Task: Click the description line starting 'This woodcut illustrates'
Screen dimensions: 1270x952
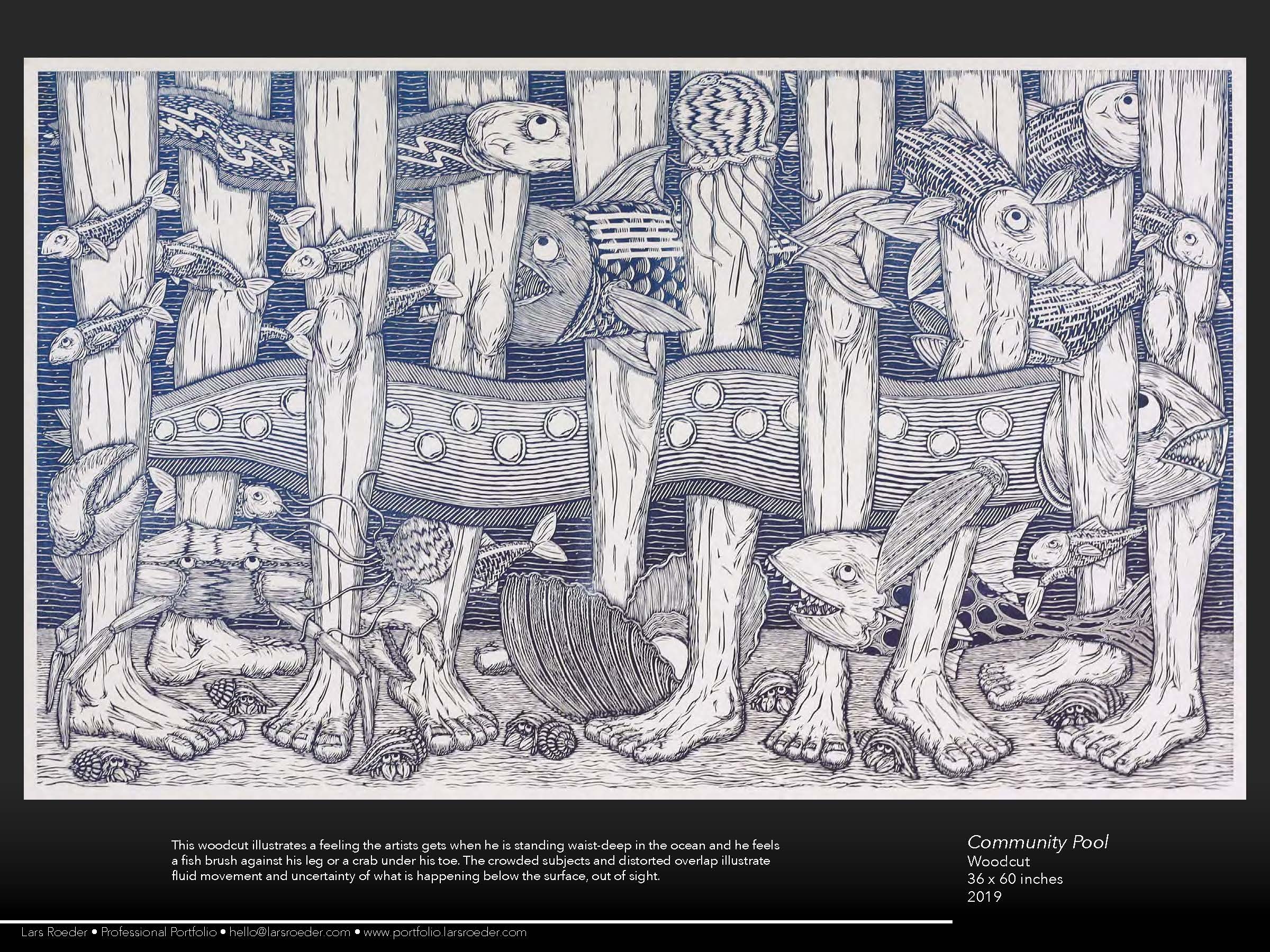Action: tap(475, 845)
